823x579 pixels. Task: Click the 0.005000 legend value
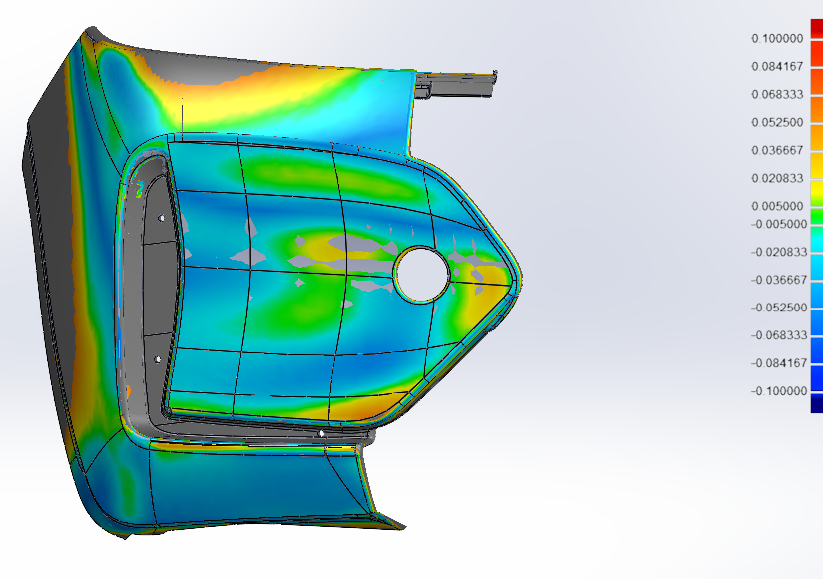[x=777, y=206]
